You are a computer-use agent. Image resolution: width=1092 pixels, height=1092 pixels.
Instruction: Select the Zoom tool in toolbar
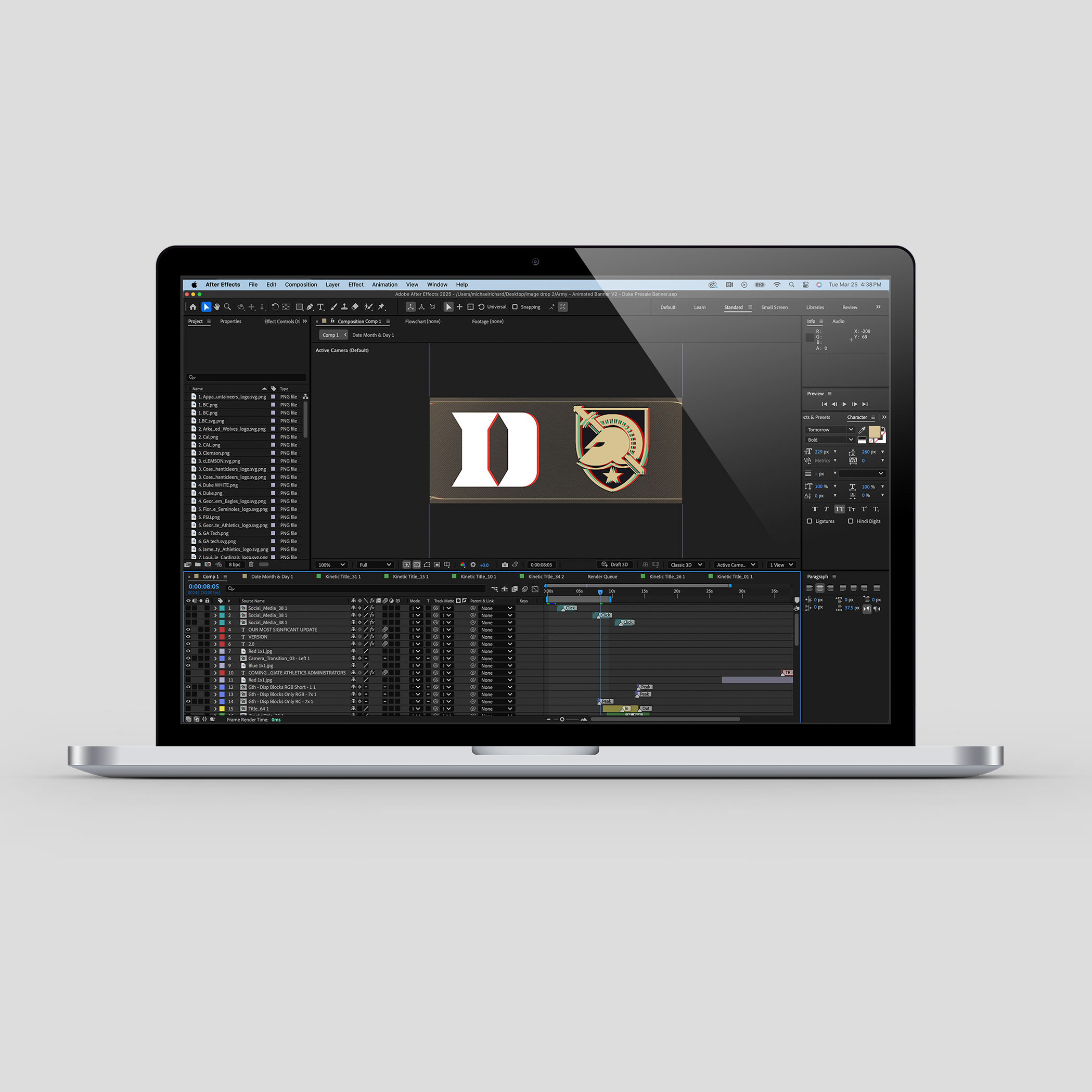point(227,307)
